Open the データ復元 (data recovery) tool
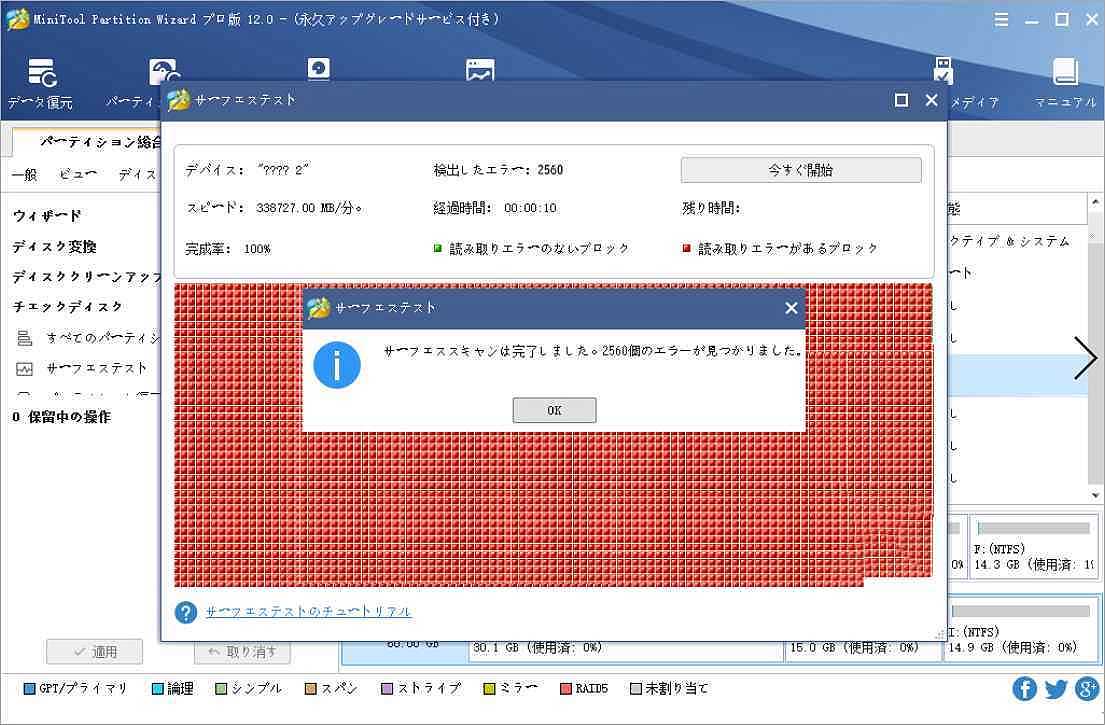This screenshot has height=725, width=1105. (41, 84)
